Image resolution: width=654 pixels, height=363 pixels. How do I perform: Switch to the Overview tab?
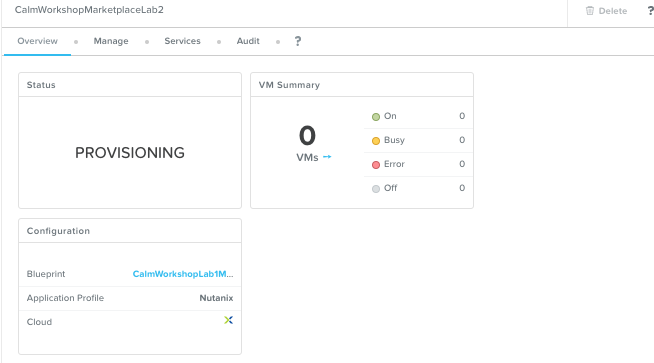38,41
